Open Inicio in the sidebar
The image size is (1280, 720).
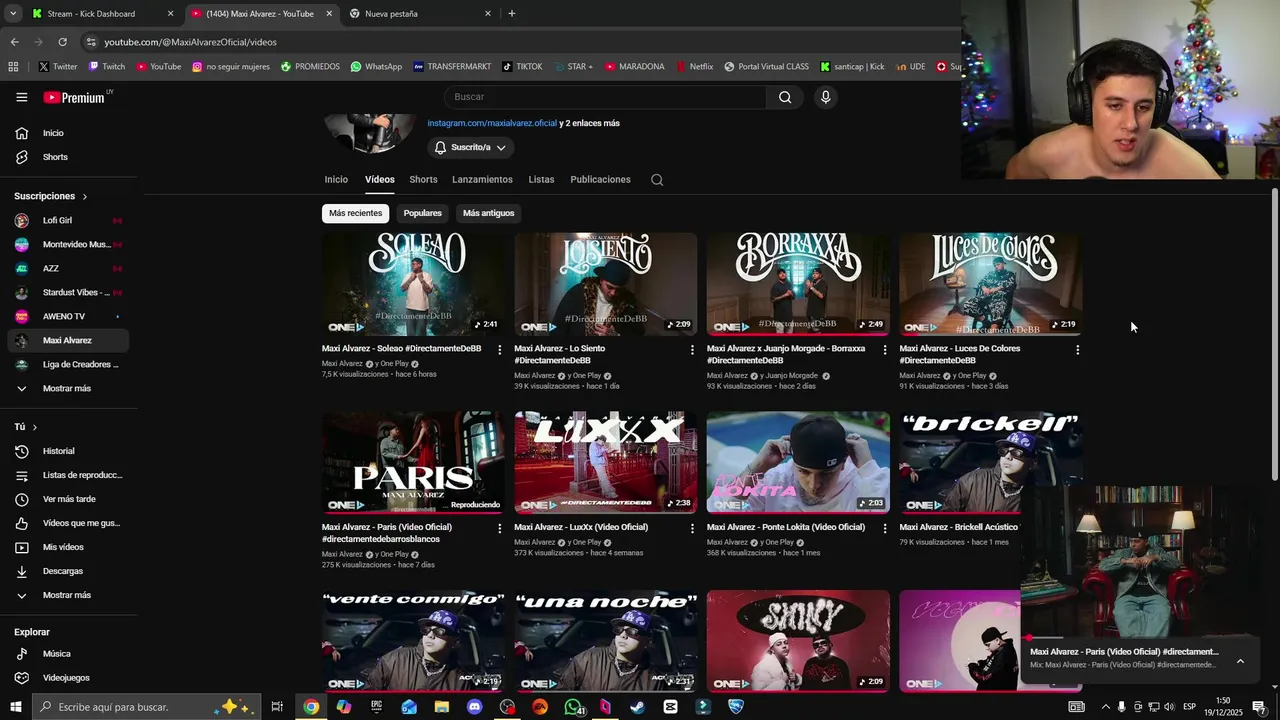click(x=68, y=133)
